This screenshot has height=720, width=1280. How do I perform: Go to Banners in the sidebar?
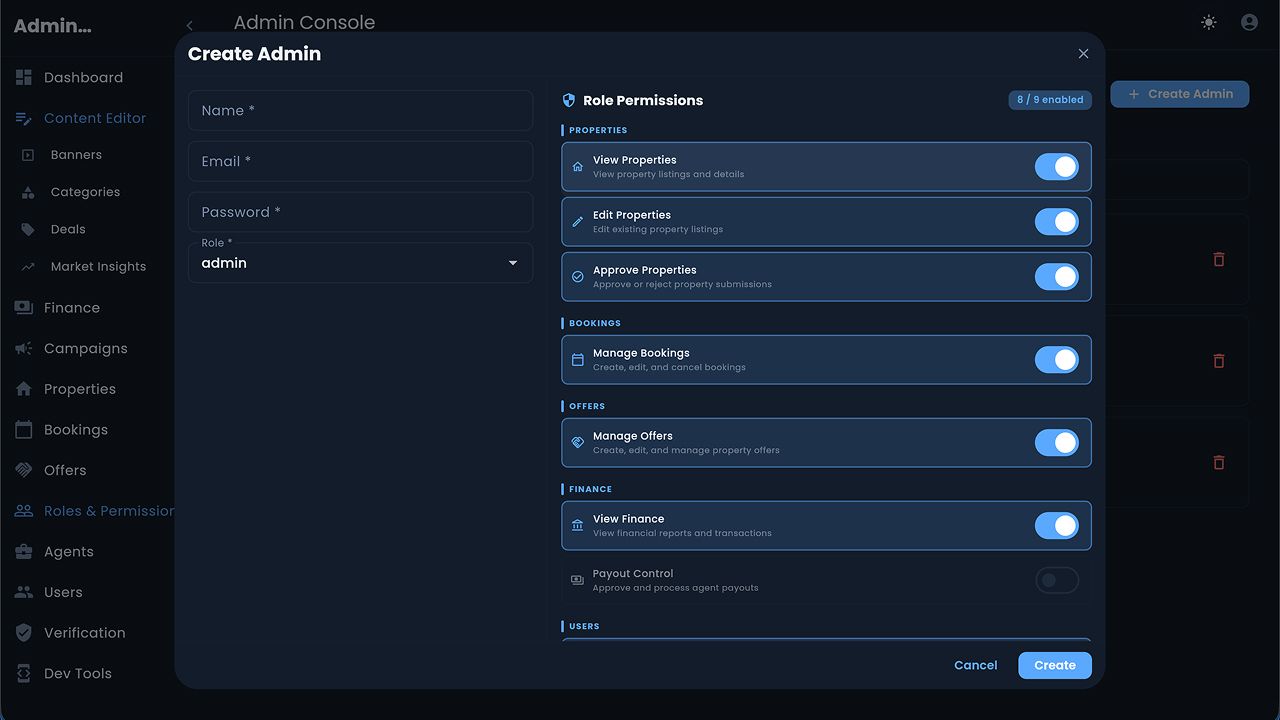click(x=76, y=155)
